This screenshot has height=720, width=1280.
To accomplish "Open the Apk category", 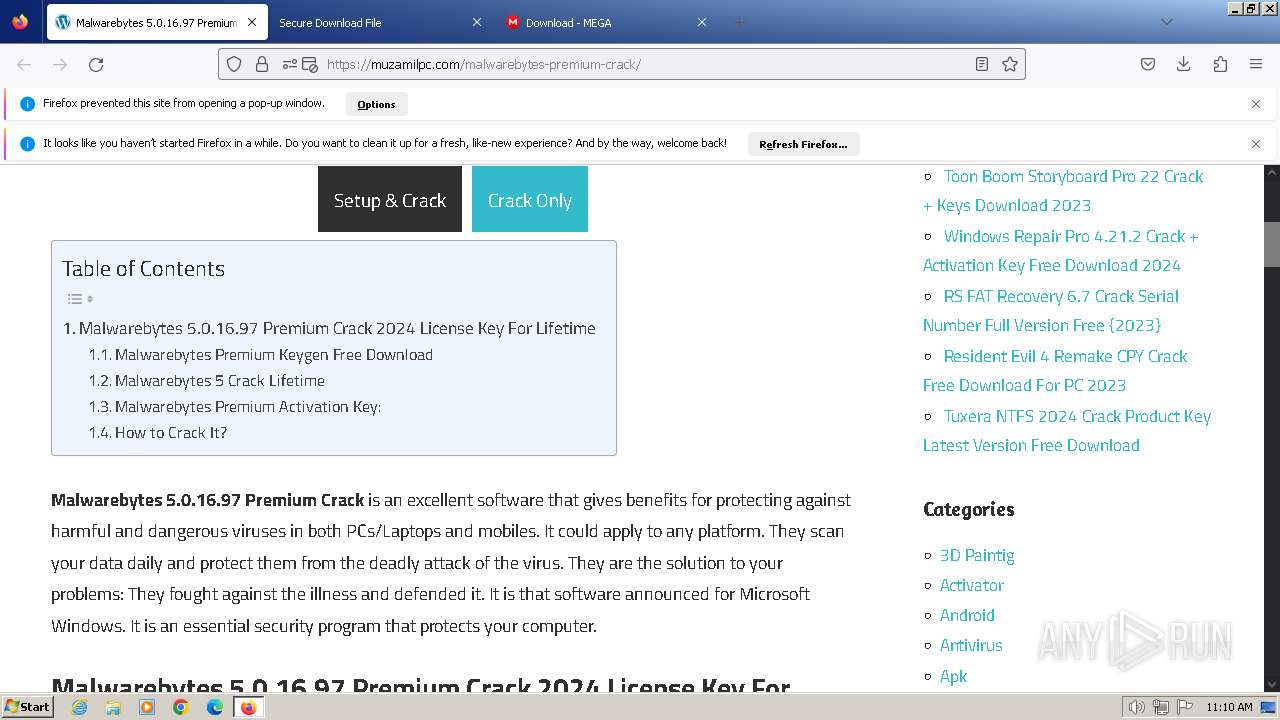I will 954,676.
